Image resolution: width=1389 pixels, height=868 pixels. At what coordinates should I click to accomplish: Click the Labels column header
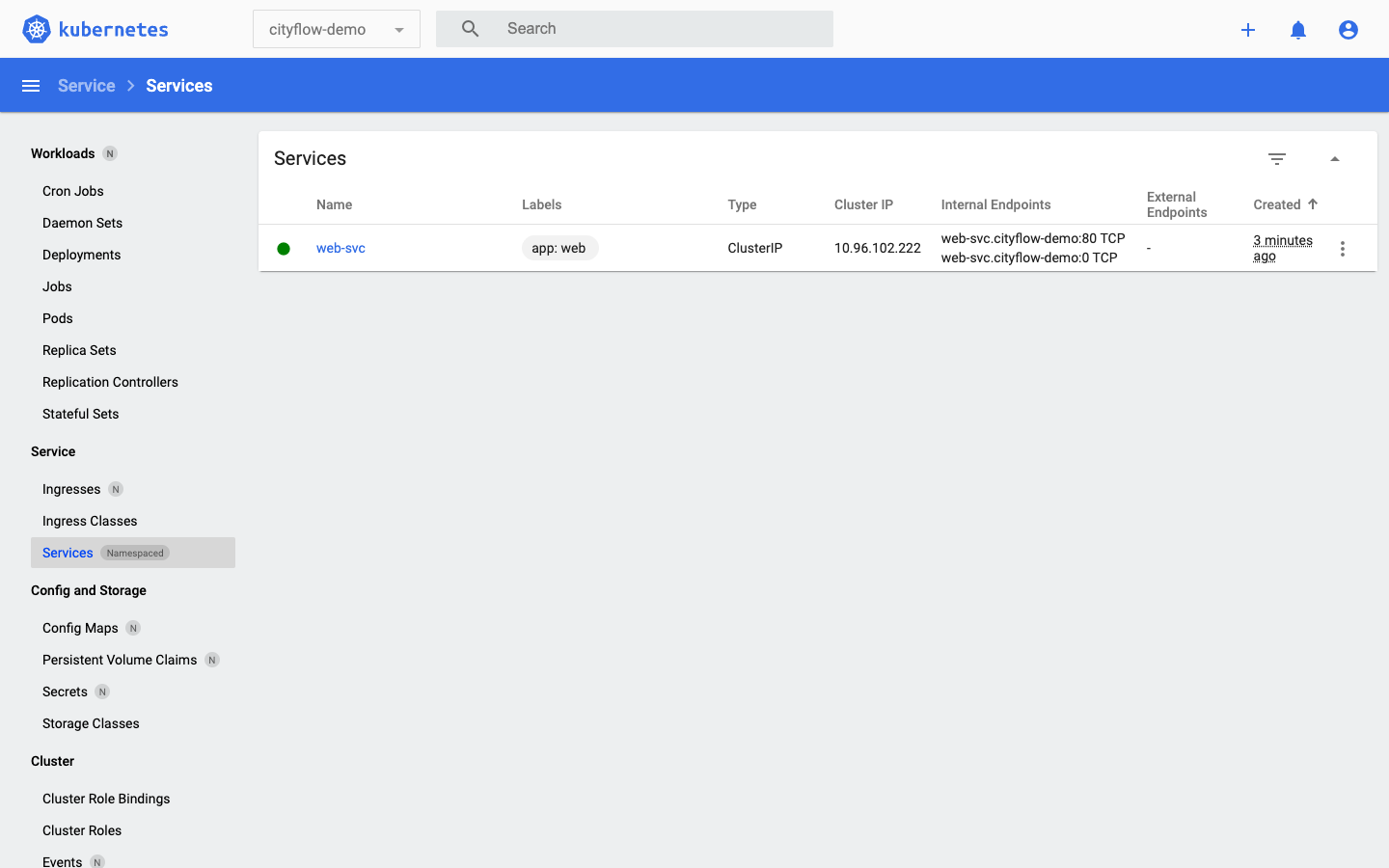click(542, 204)
